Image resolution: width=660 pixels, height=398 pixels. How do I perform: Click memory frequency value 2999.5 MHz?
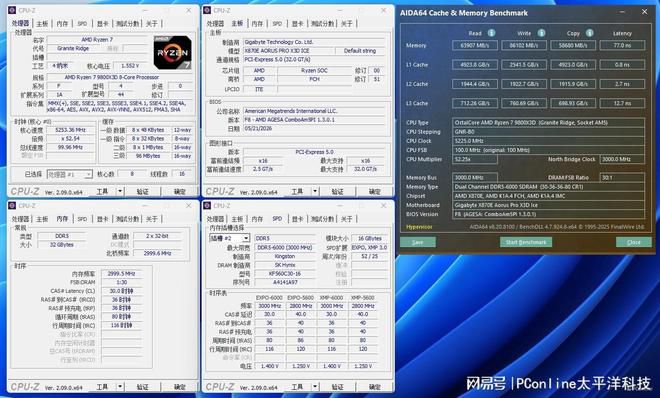point(121,273)
